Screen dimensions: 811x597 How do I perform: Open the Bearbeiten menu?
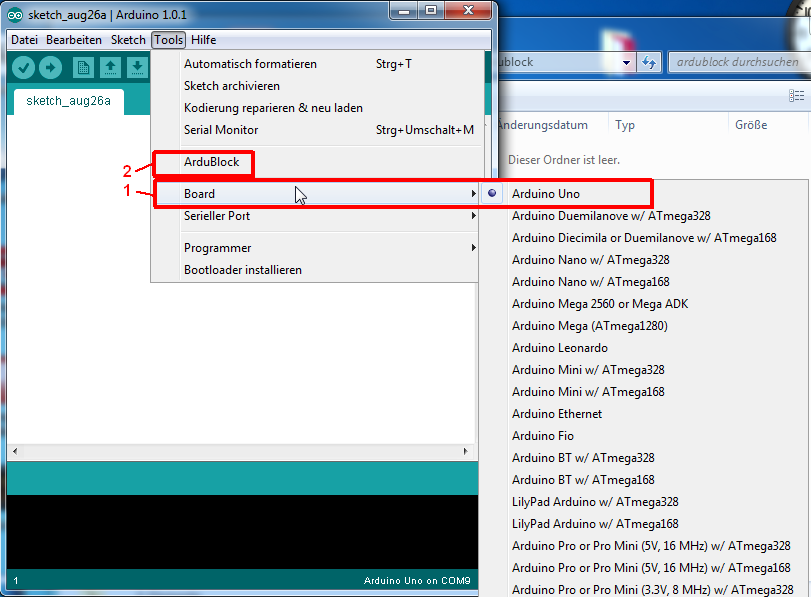73,40
